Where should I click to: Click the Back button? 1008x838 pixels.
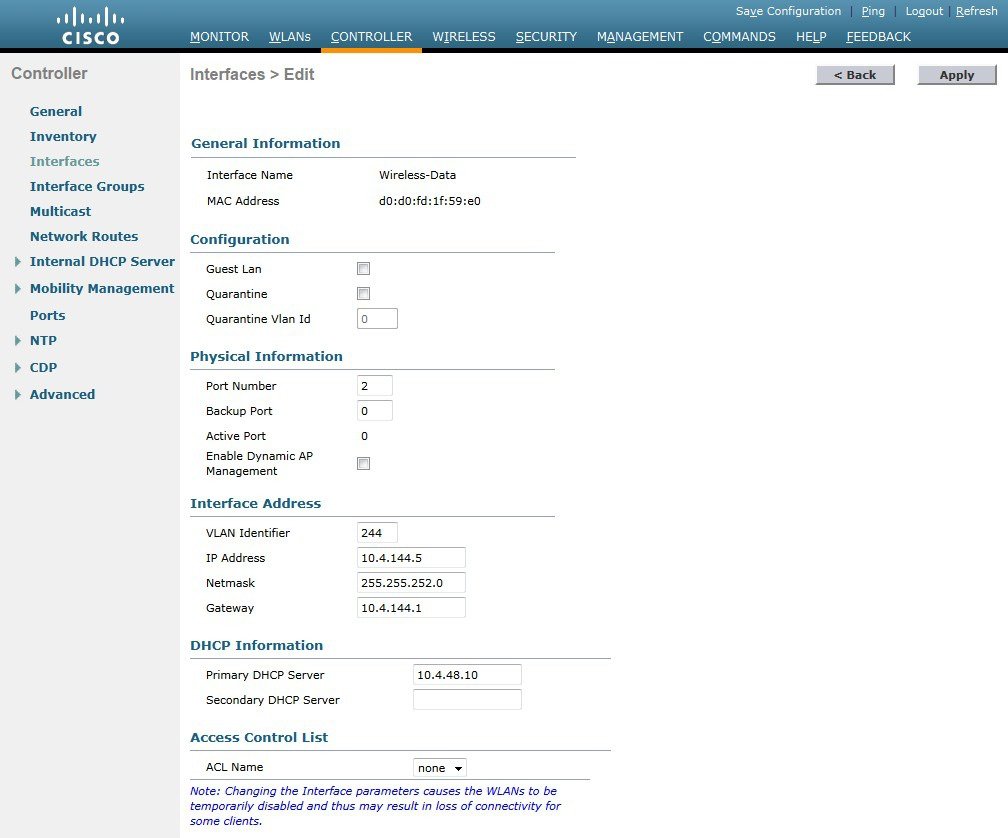(x=855, y=74)
